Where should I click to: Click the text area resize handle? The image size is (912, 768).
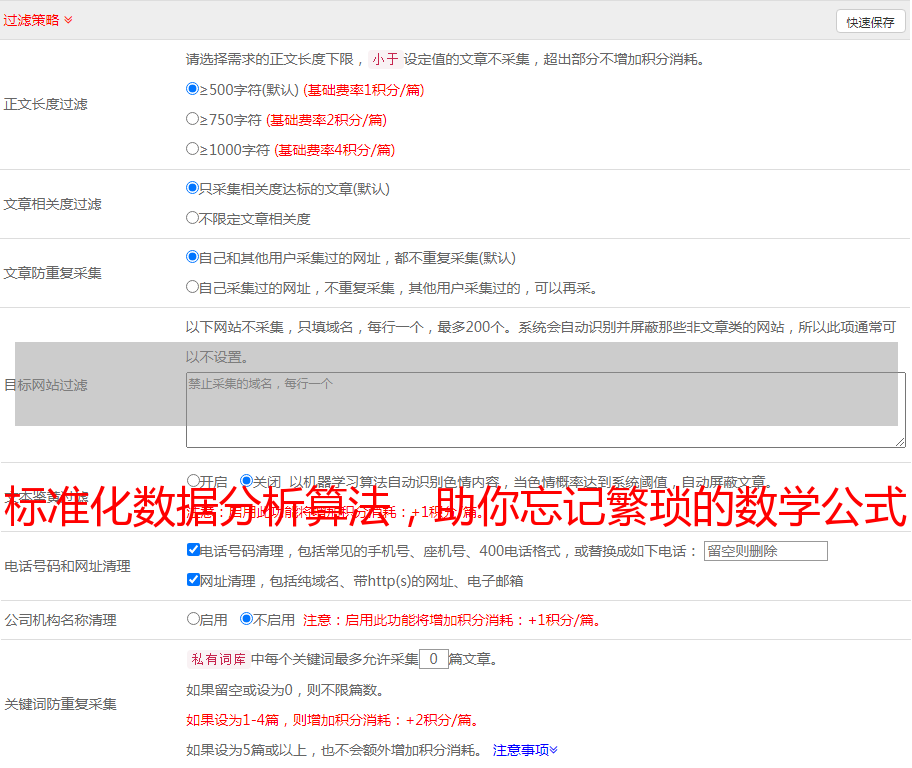900,442
